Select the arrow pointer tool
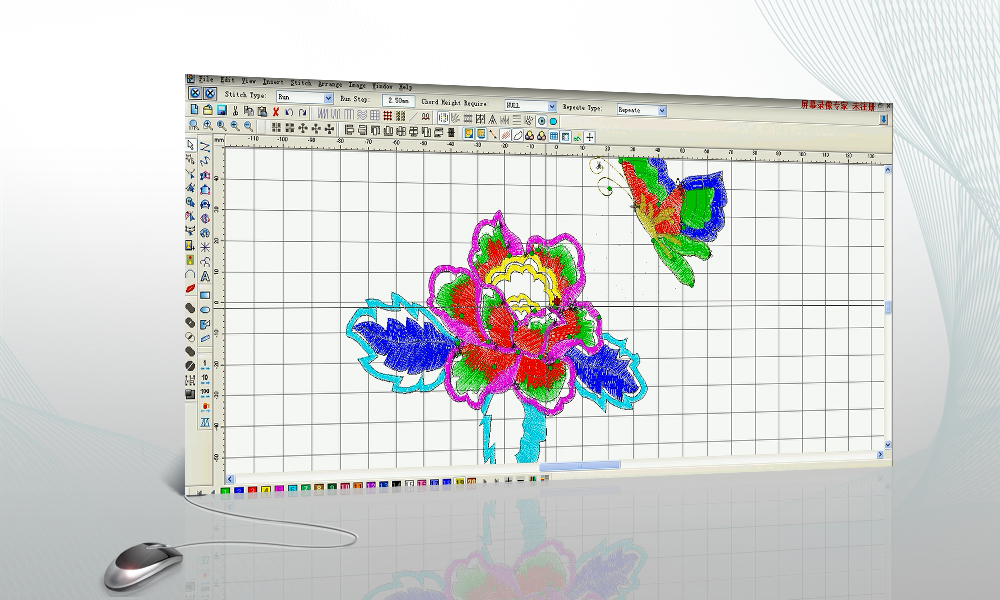1000x600 pixels. click(191, 145)
